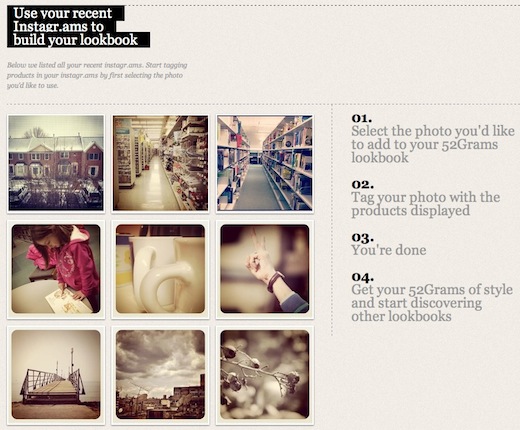Image resolution: width=520 pixels, height=430 pixels.
Task: Select the brick townhouses photo
Action: point(56,163)
